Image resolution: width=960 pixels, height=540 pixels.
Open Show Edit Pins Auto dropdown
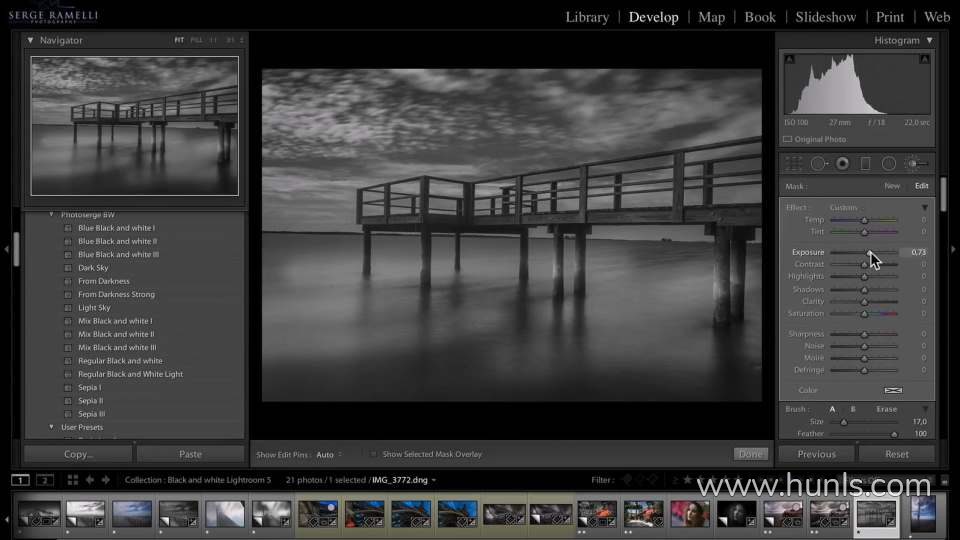(329, 454)
